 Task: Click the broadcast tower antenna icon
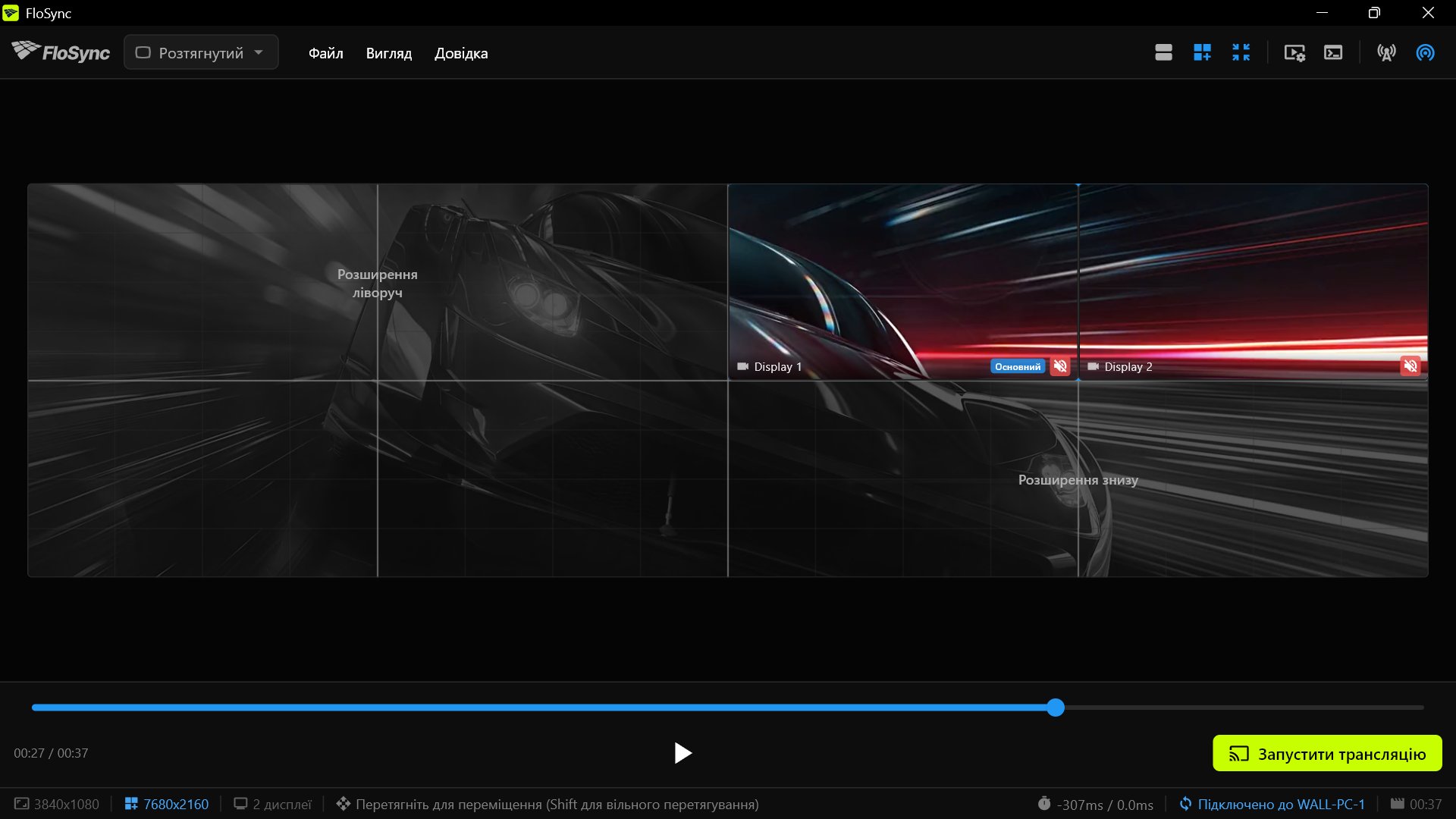1386,52
